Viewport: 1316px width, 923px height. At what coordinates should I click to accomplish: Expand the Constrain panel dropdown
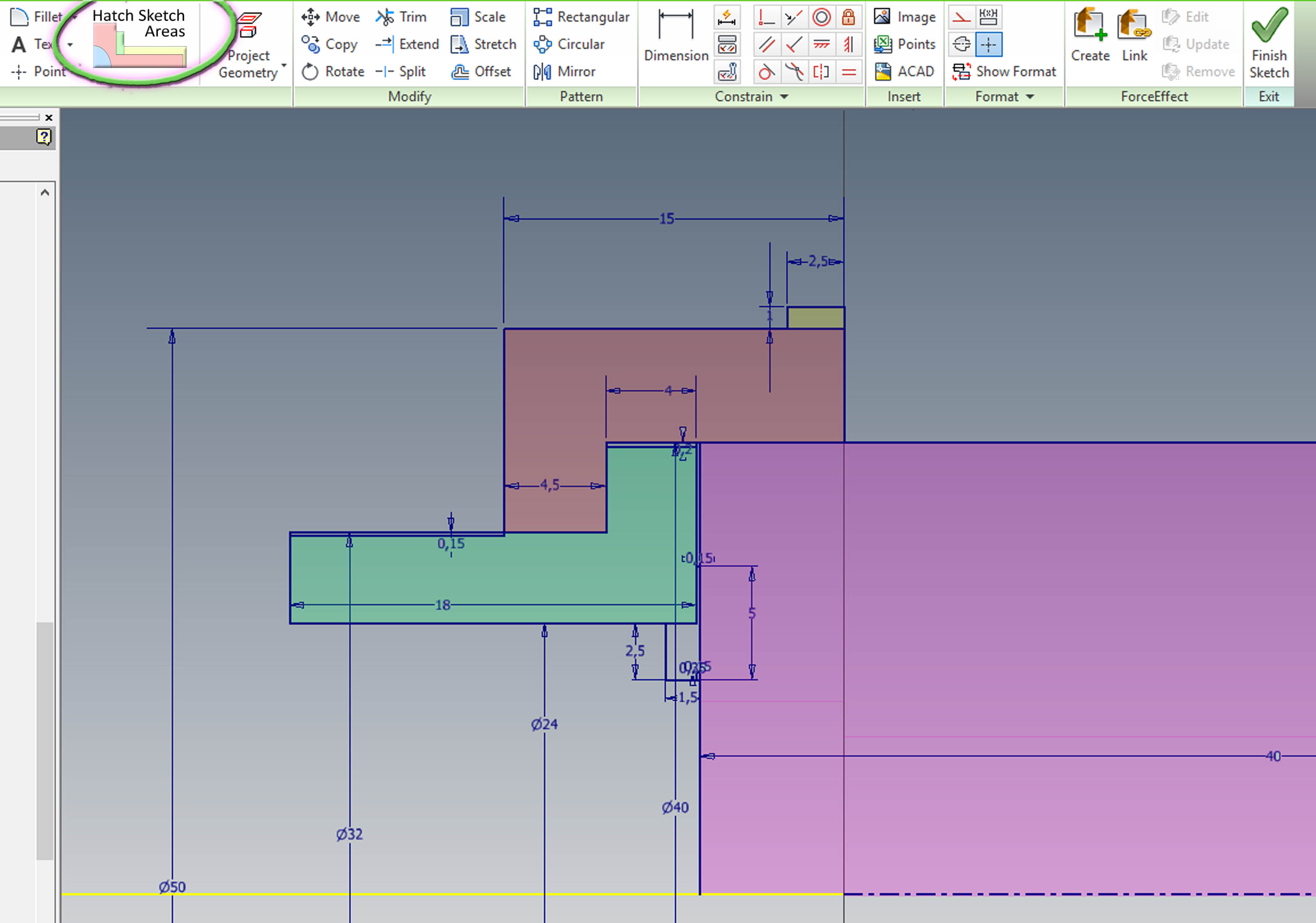[784, 97]
